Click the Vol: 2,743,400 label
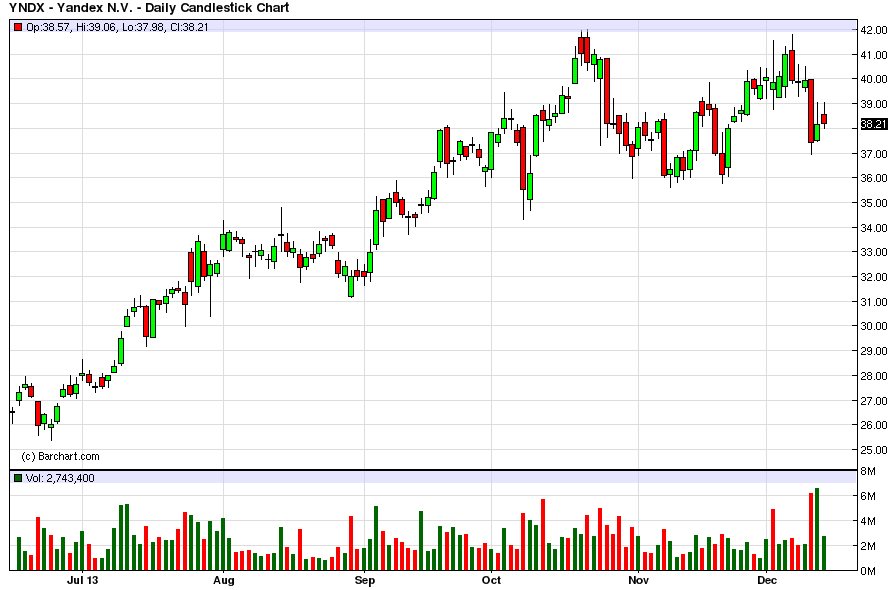895x590 pixels. pyautogui.click(x=60, y=478)
